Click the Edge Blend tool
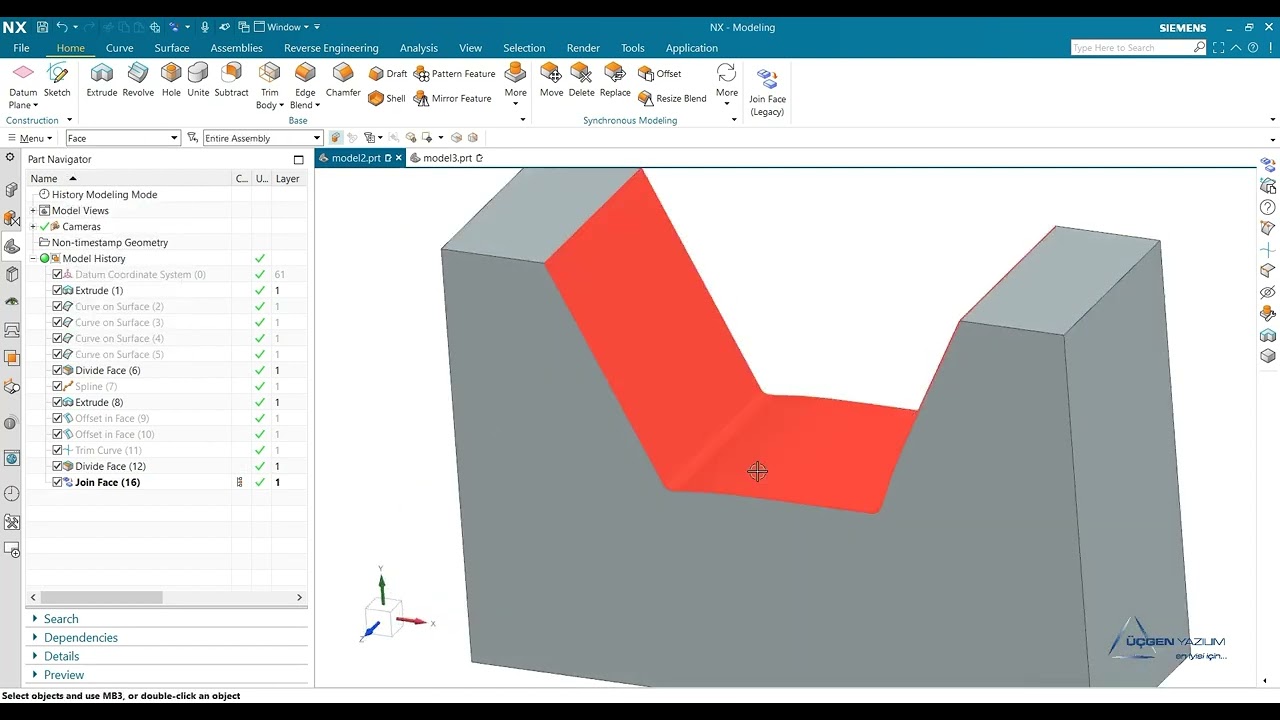Viewport: 1280px width, 720px height. point(305,86)
